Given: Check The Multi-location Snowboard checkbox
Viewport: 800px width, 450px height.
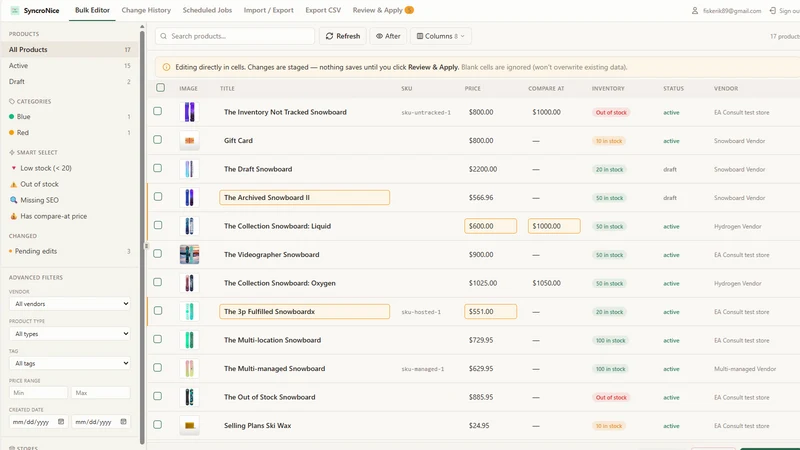Looking at the screenshot, I should (x=158, y=339).
